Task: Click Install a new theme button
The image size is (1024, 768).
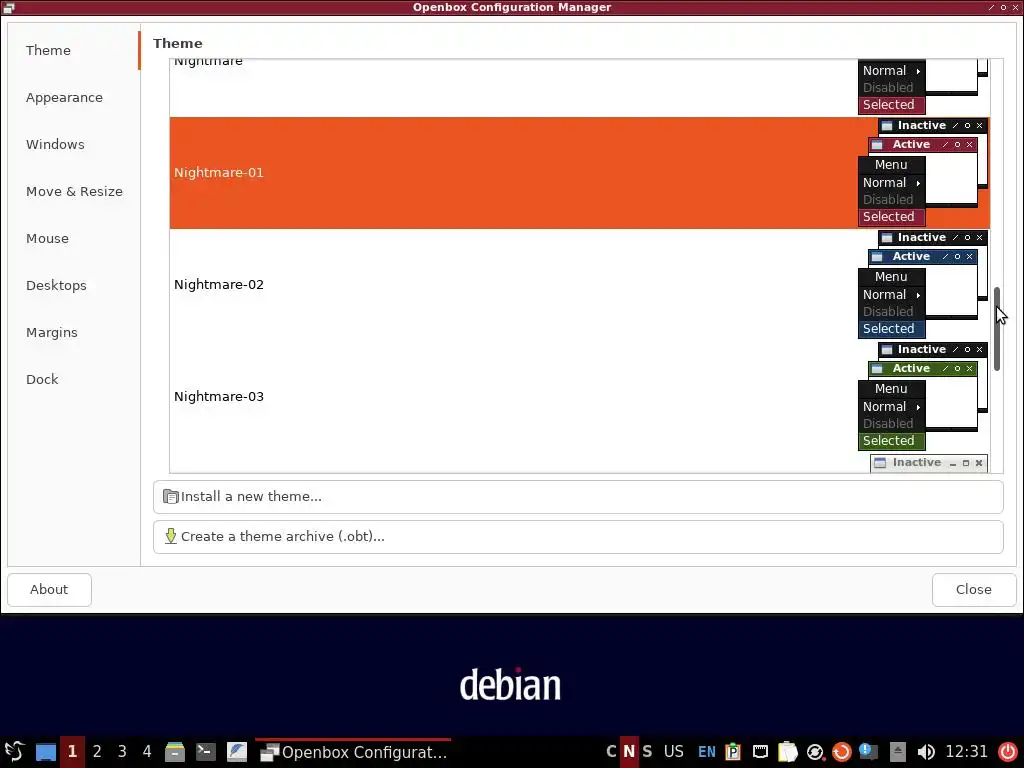Action: point(578,497)
